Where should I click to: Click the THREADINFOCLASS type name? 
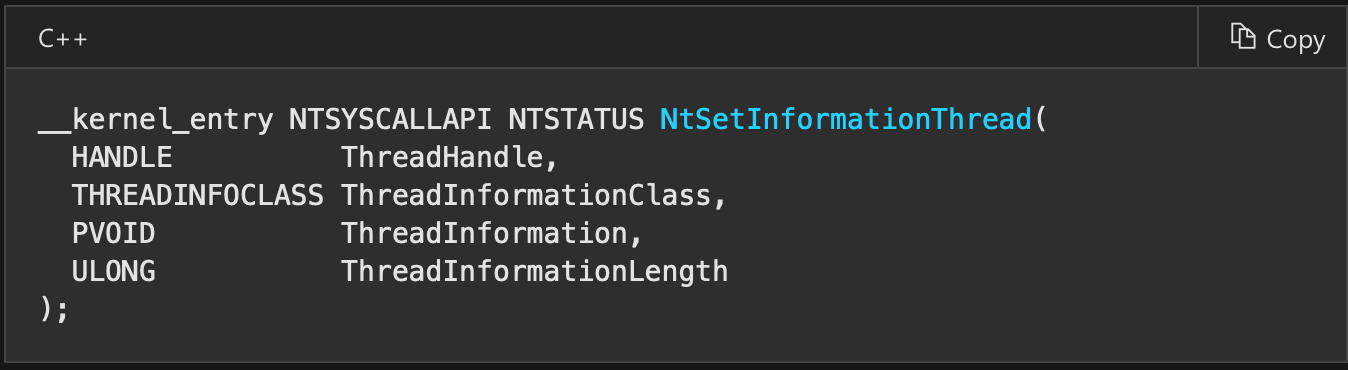point(198,196)
